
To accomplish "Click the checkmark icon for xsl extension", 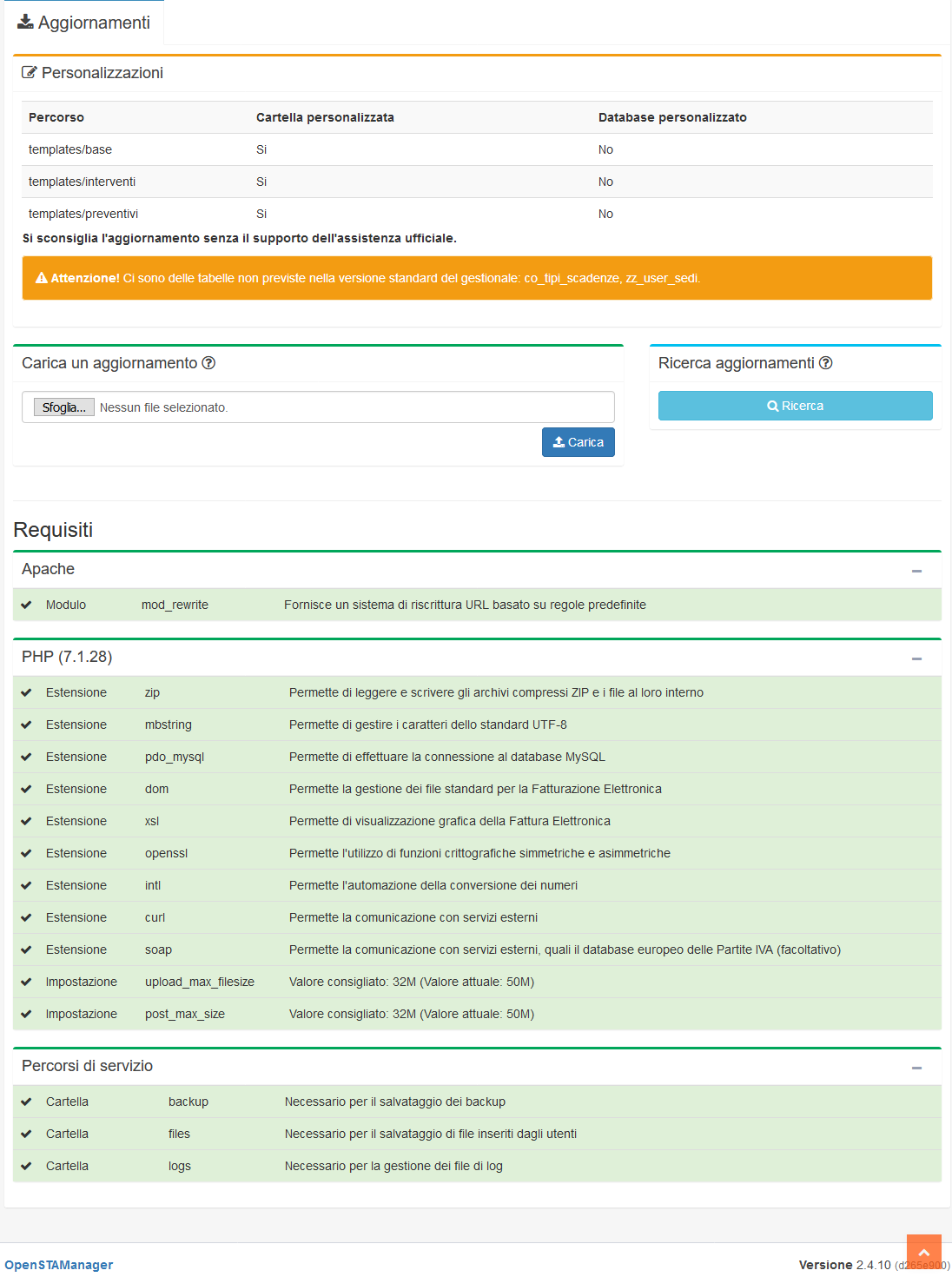I will [26, 821].
